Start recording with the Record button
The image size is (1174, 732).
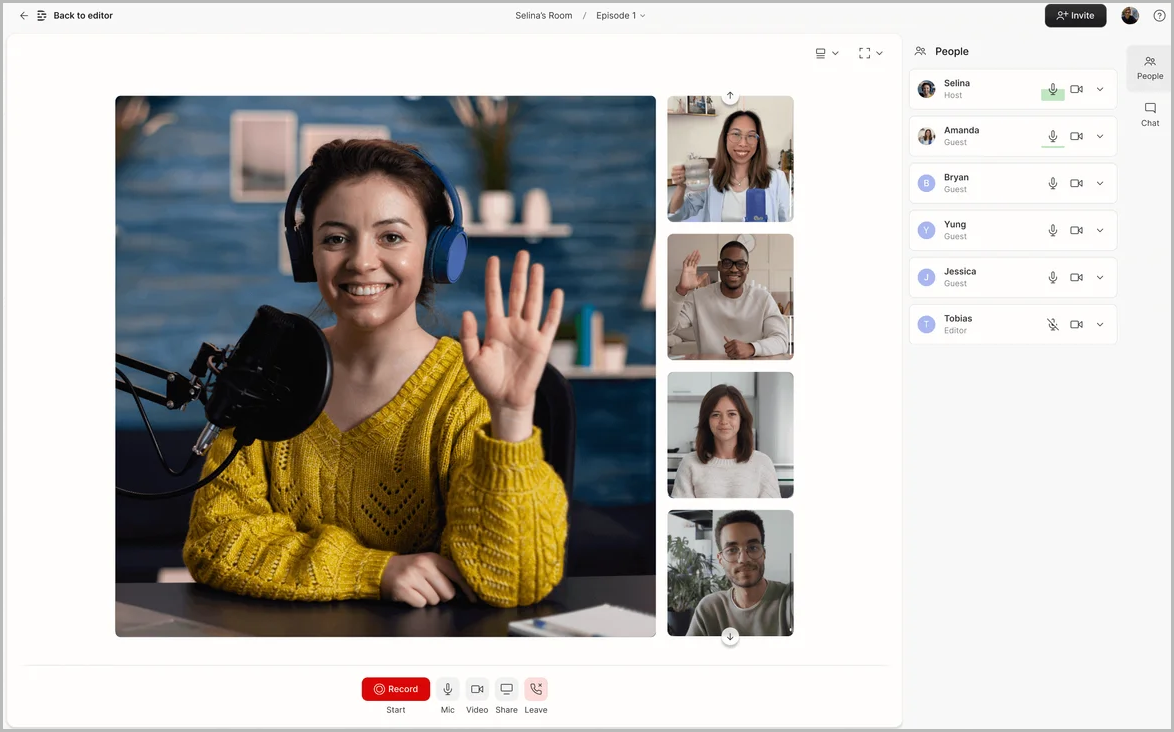tap(395, 689)
